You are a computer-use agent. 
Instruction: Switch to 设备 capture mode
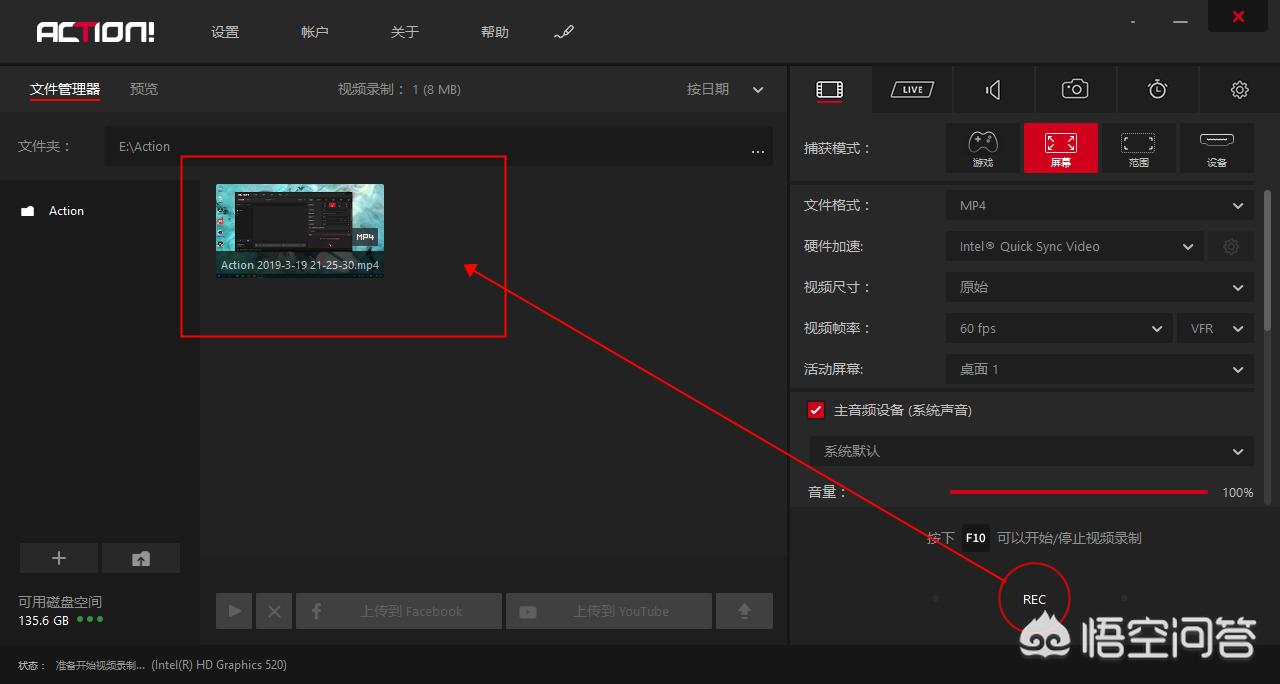[x=1216, y=147]
